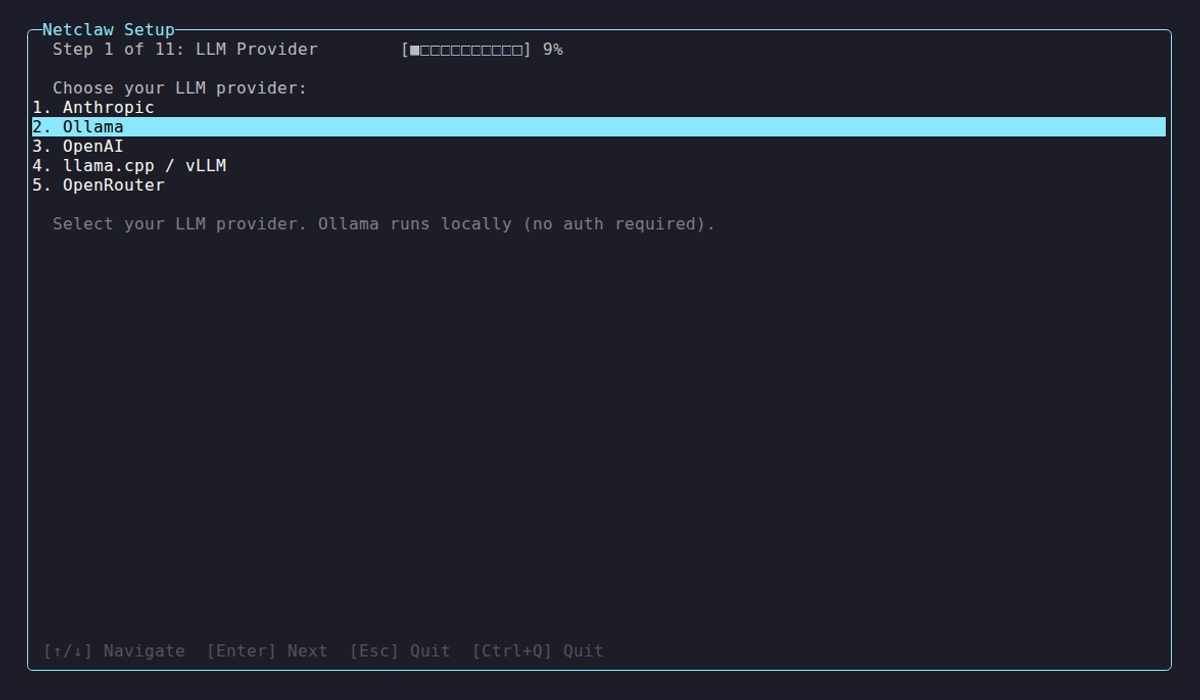This screenshot has height=700, width=1200.
Task: Click the [Ctrl+Q] Quit hint
Action: click(538, 651)
